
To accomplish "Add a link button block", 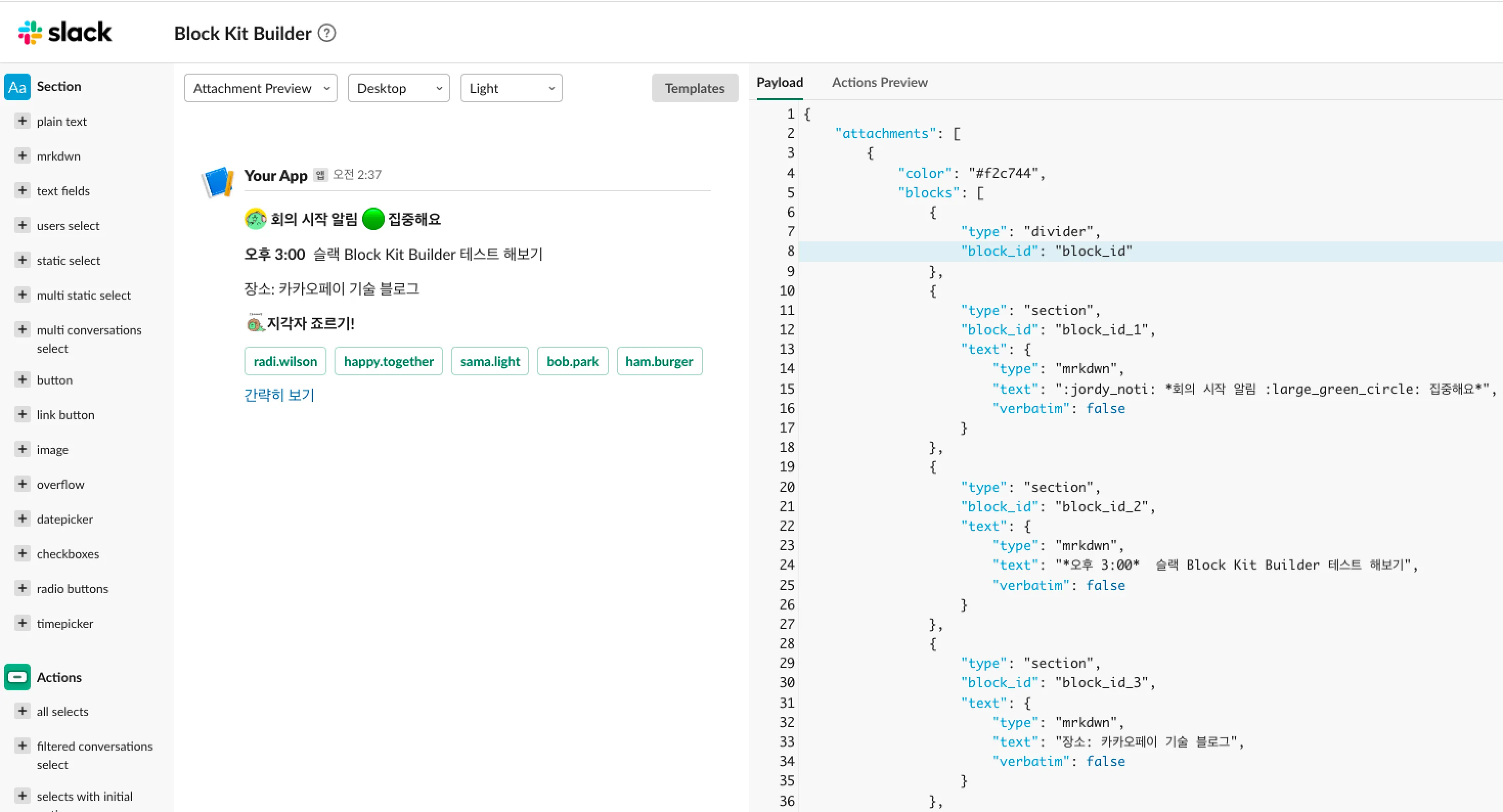I will click(x=22, y=415).
